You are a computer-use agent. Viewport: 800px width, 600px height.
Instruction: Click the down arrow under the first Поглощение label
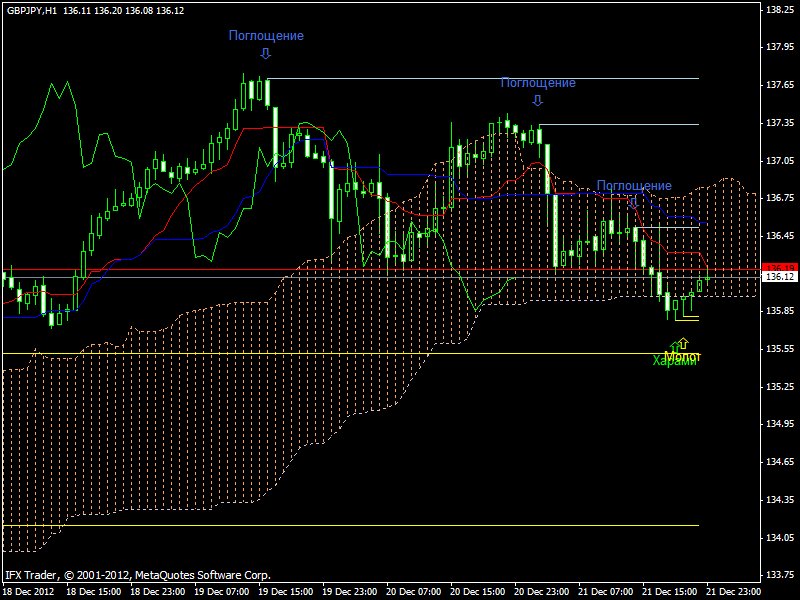pos(265,53)
